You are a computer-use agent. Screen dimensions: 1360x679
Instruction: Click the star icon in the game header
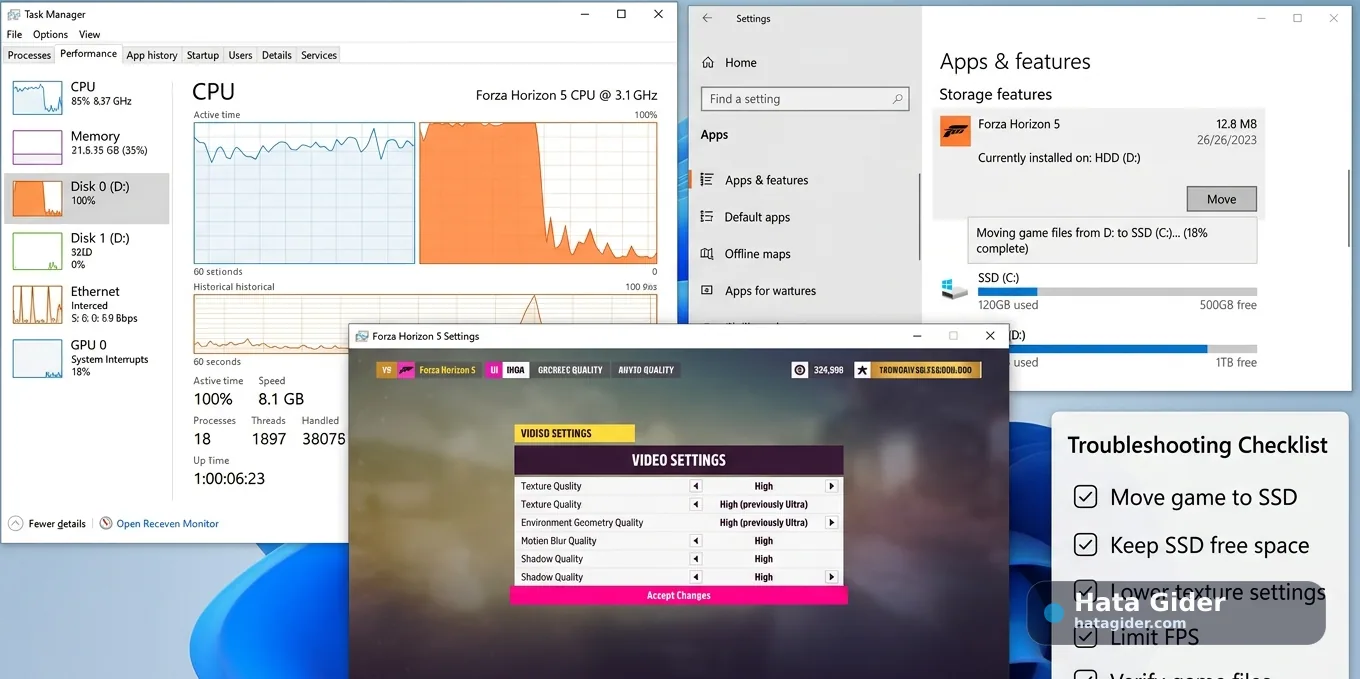point(862,370)
